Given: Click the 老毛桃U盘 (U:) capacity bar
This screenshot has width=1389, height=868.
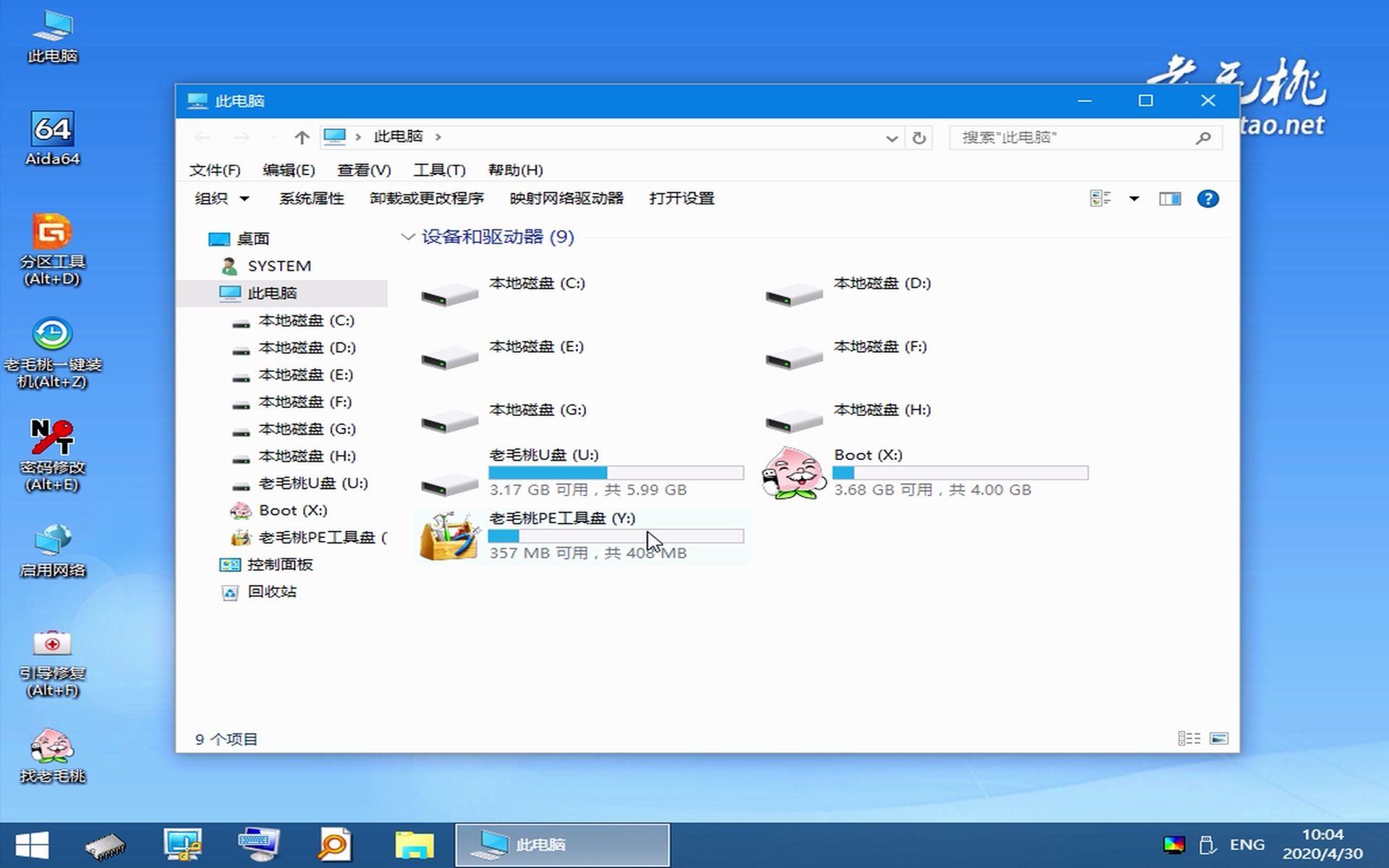Looking at the screenshot, I should 616,473.
